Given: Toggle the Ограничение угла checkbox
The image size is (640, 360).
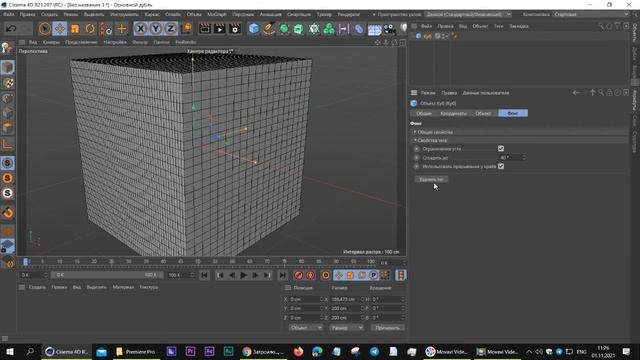Looking at the screenshot, I should pyautogui.click(x=501, y=149).
